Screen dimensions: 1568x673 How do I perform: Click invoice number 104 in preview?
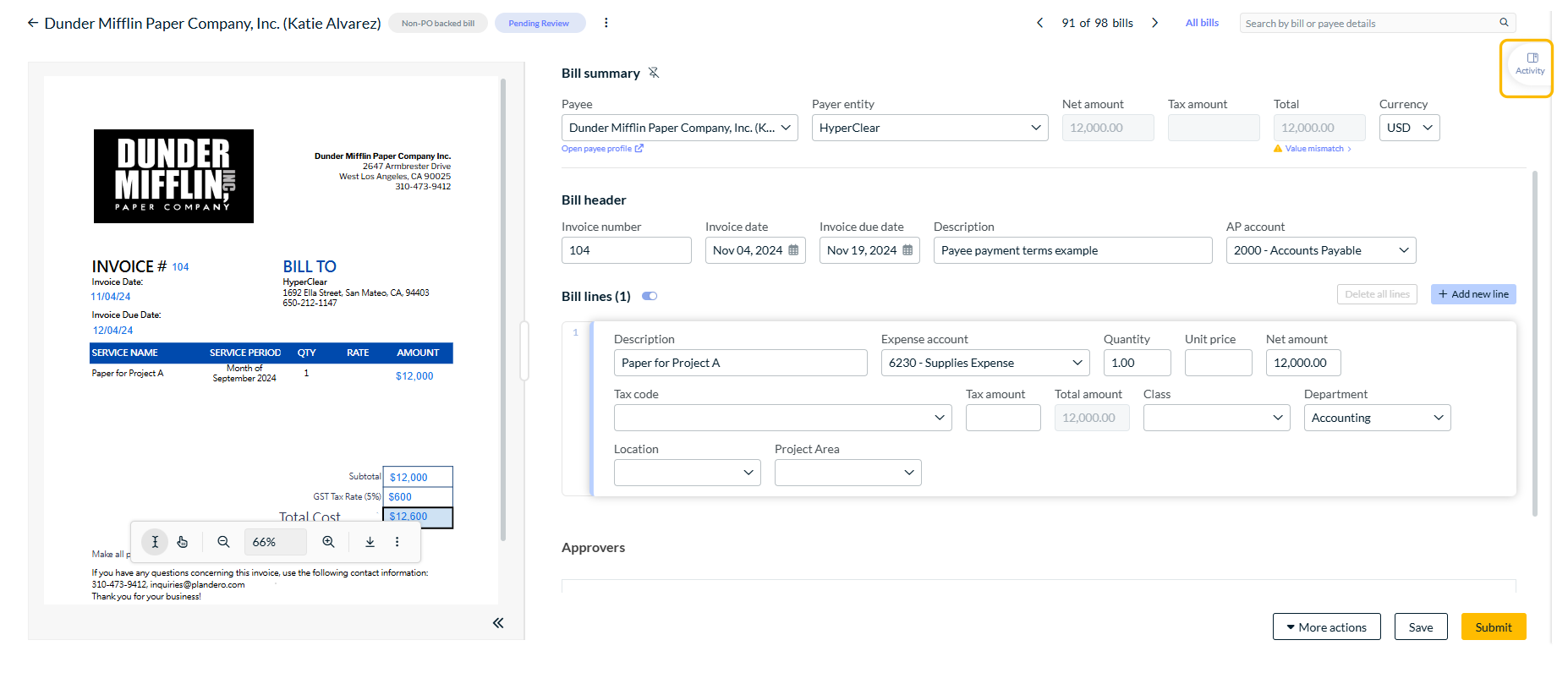coord(180,267)
